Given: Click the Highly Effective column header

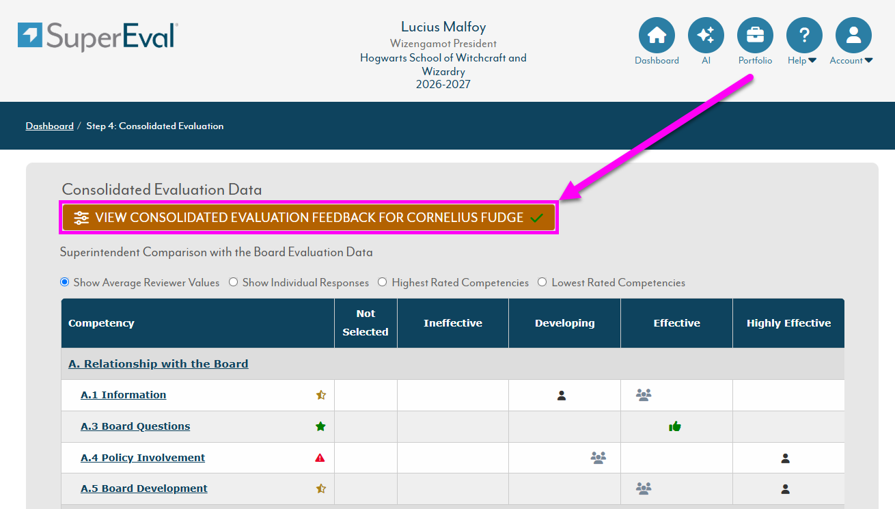Looking at the screenshot, I should [x=788, y=323].
